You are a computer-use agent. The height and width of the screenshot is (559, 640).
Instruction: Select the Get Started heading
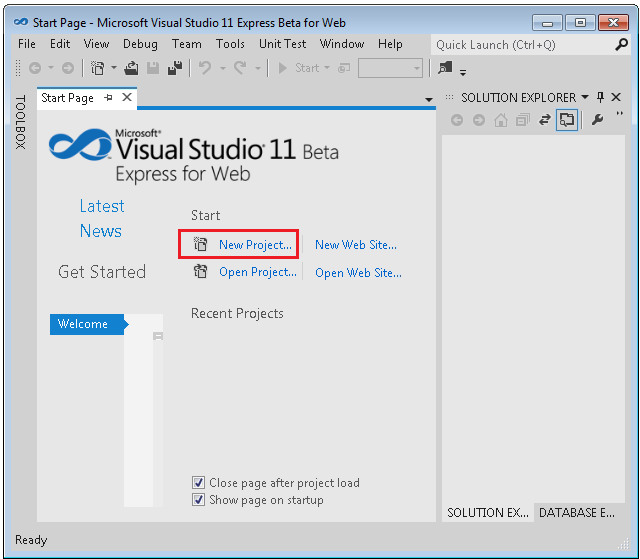coord(102,272)
